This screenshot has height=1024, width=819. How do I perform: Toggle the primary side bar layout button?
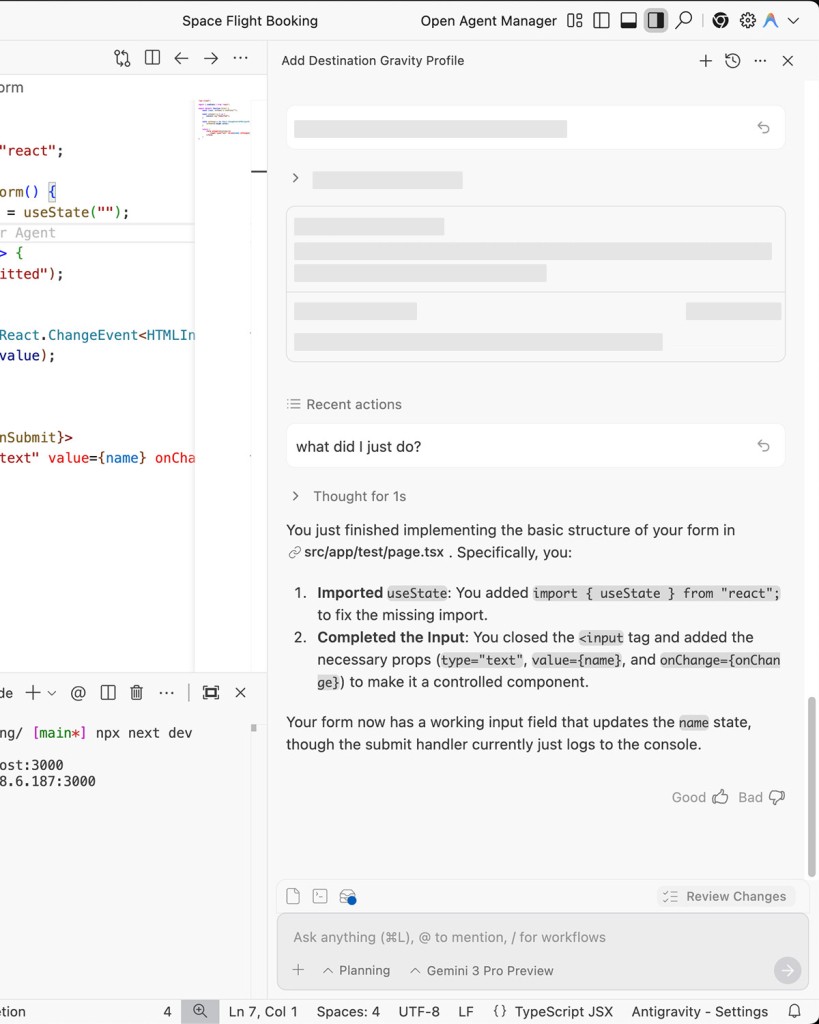pos(601,20)
